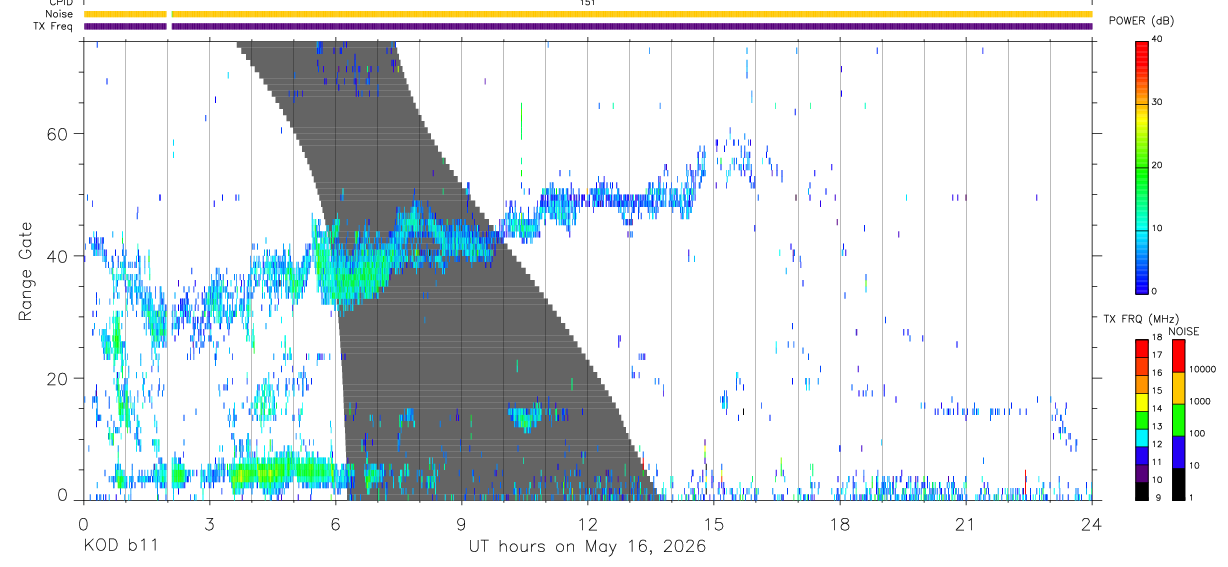Click the '15' tick on the UT hours axis
Image resolution: width=1228 pixels, height=567 pixels.
714,524
